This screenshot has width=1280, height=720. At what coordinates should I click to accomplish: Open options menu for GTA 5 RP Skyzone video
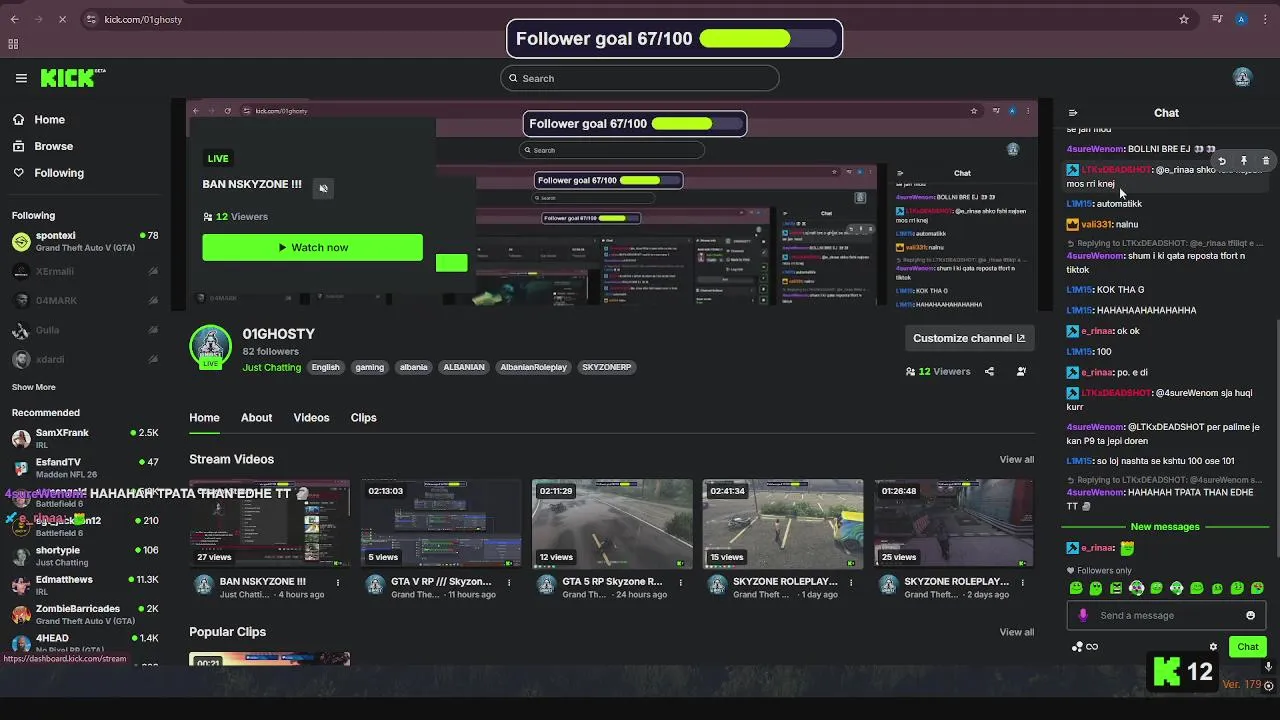click(x=680, y=582)
